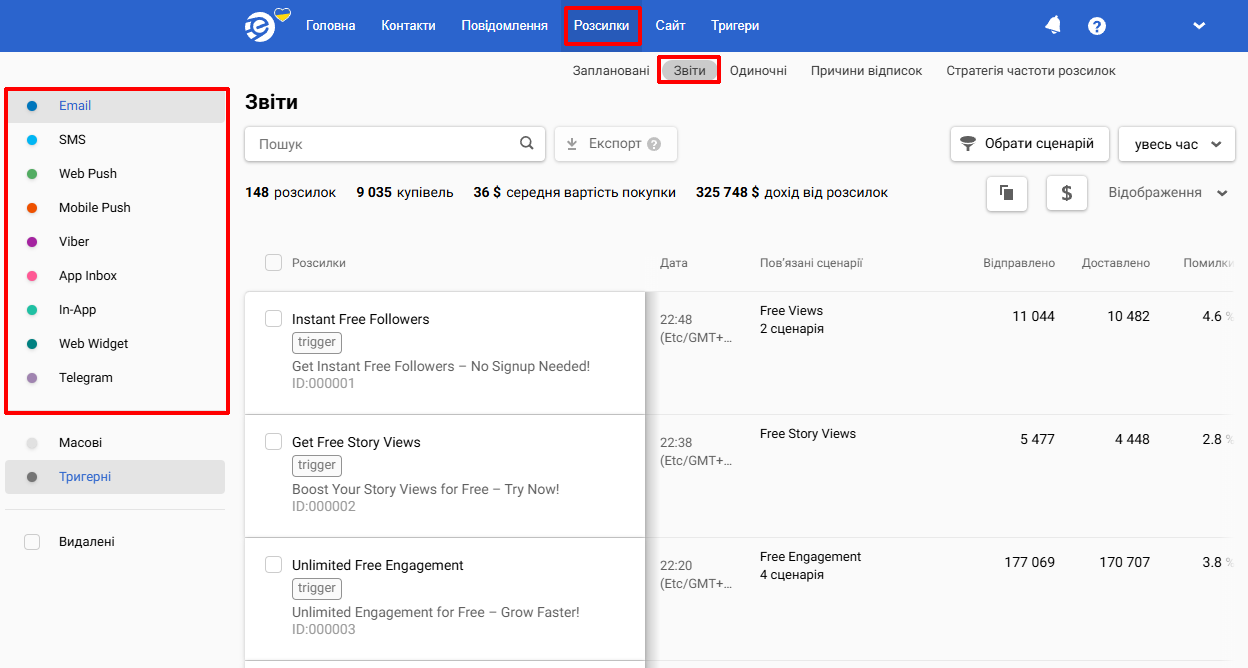This screenshot has width=1248, height=668.
Task: Toggle select-all checkbox in Розсилки header
Action: 273,263
